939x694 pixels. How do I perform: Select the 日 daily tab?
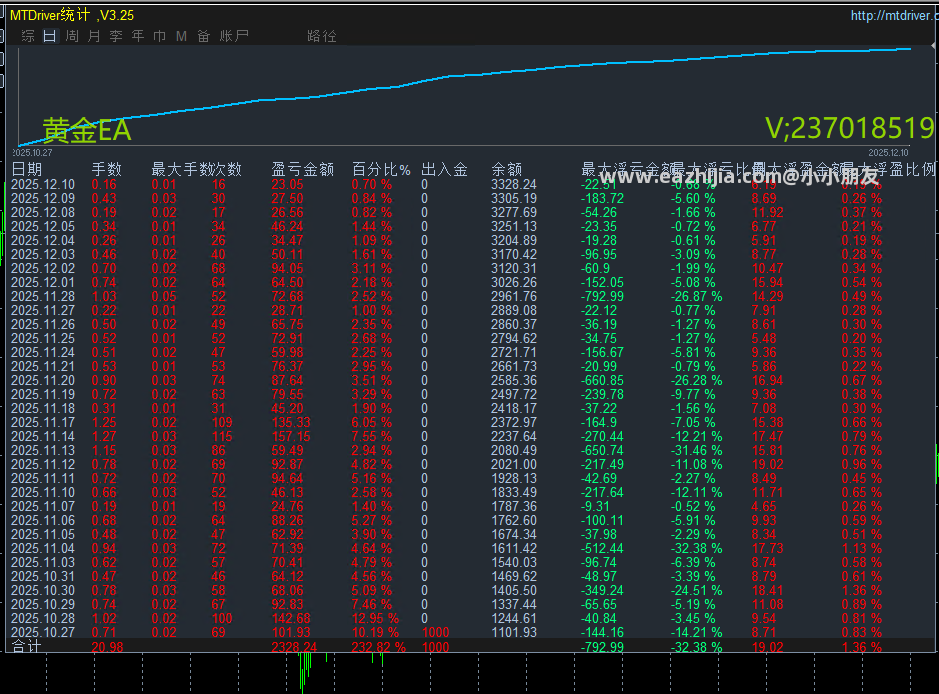point(50,36)
